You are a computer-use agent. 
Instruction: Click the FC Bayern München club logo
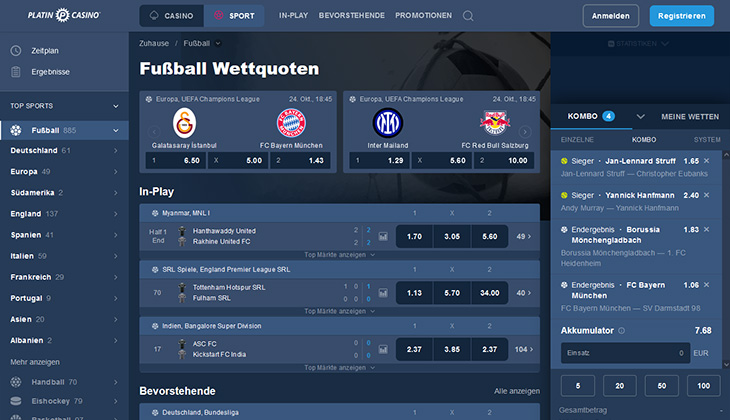[291, 123]
